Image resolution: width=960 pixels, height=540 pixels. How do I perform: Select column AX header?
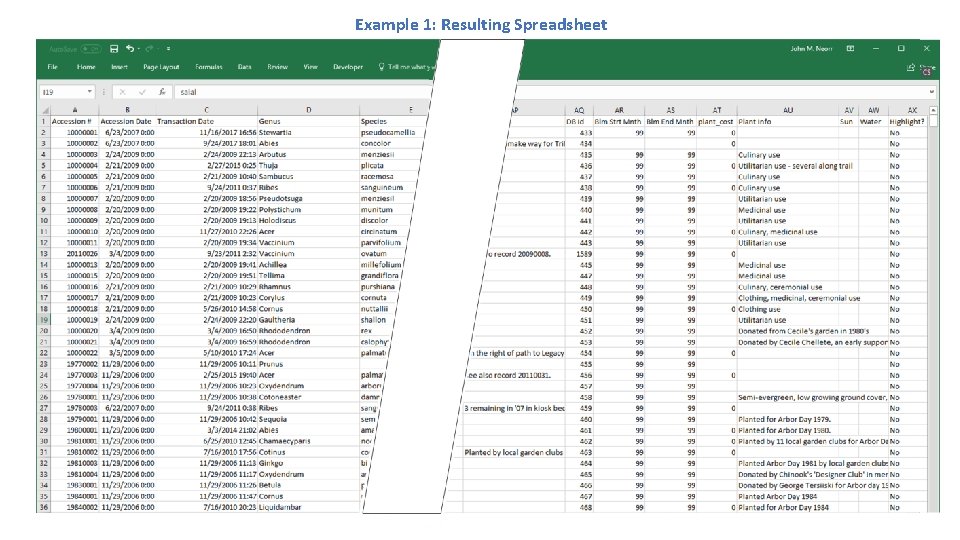(x=912, y=110)
